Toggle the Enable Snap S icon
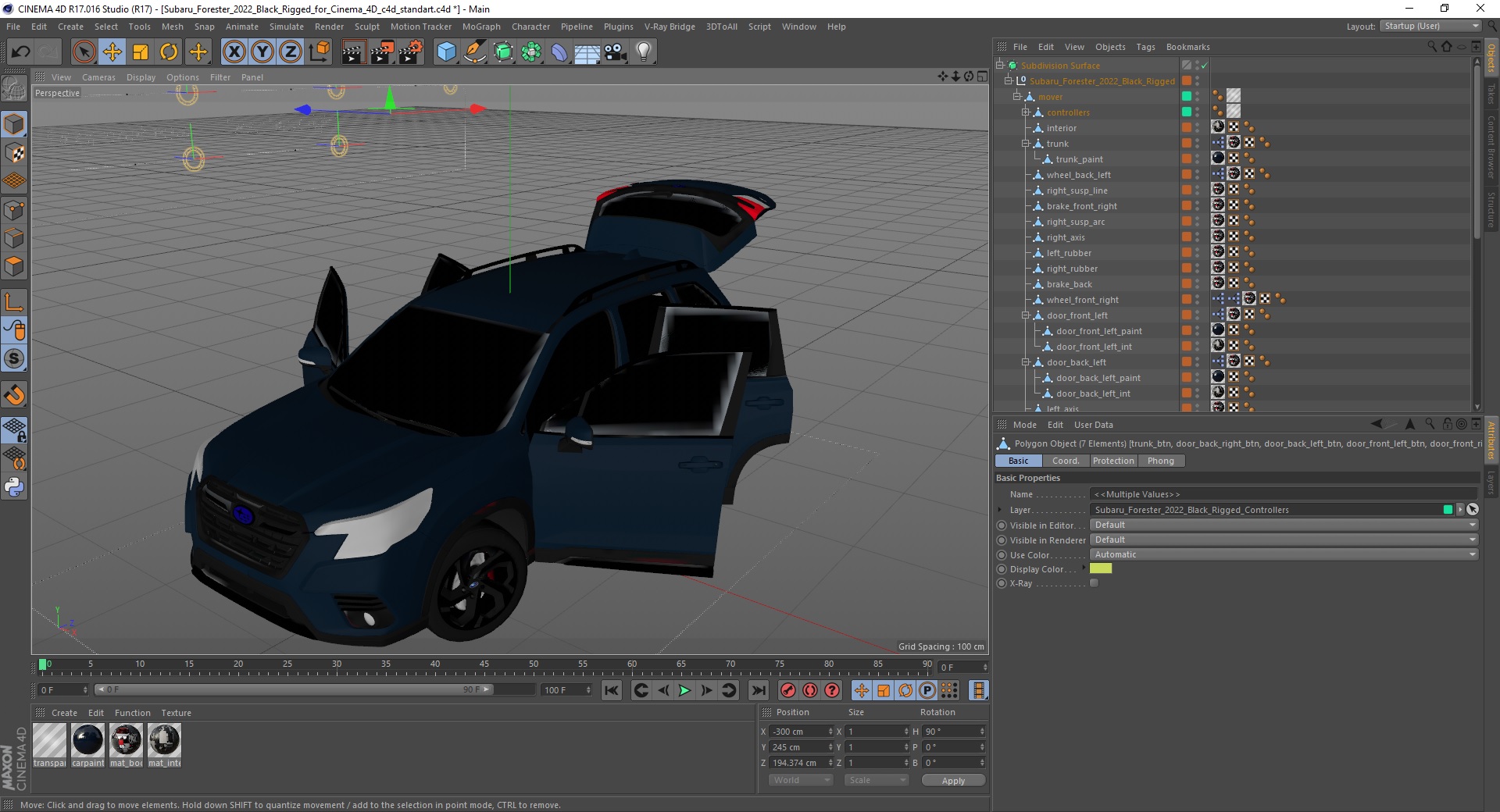Screen dimensions: 1500x812 coord(14,358)
